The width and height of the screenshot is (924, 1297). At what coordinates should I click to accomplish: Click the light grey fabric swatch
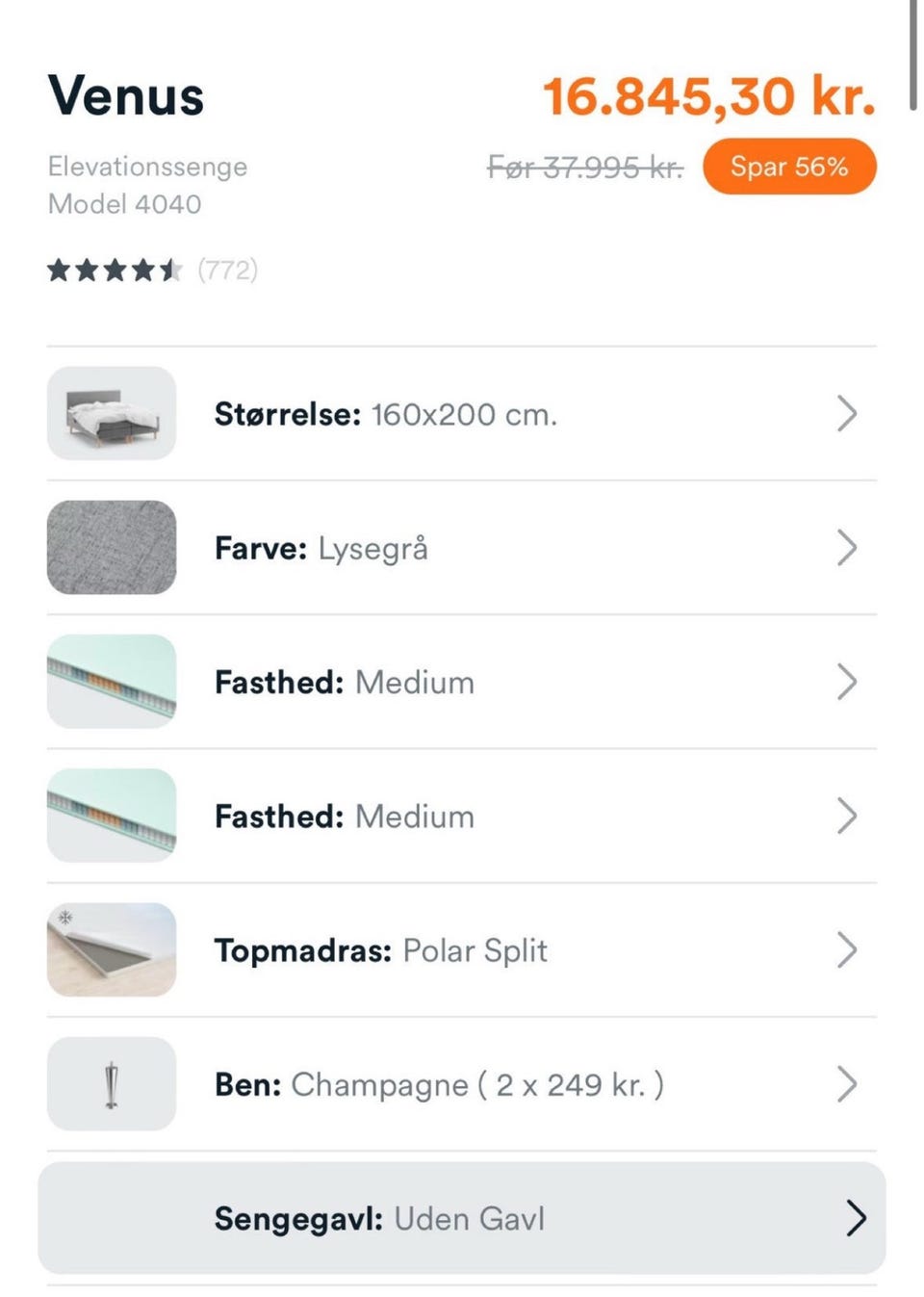112,547
